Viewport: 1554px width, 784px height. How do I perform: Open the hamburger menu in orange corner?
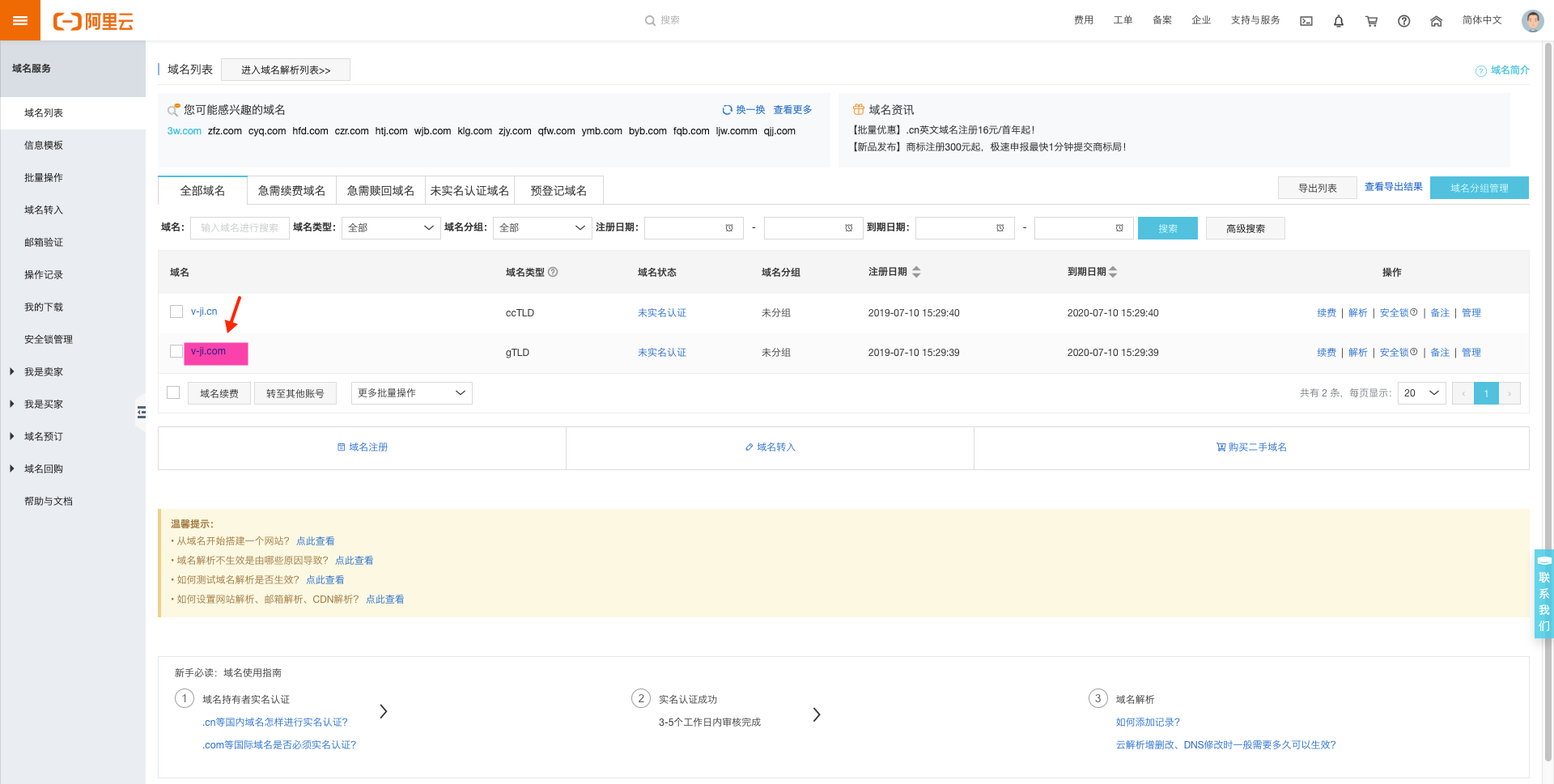click(20, 20)
